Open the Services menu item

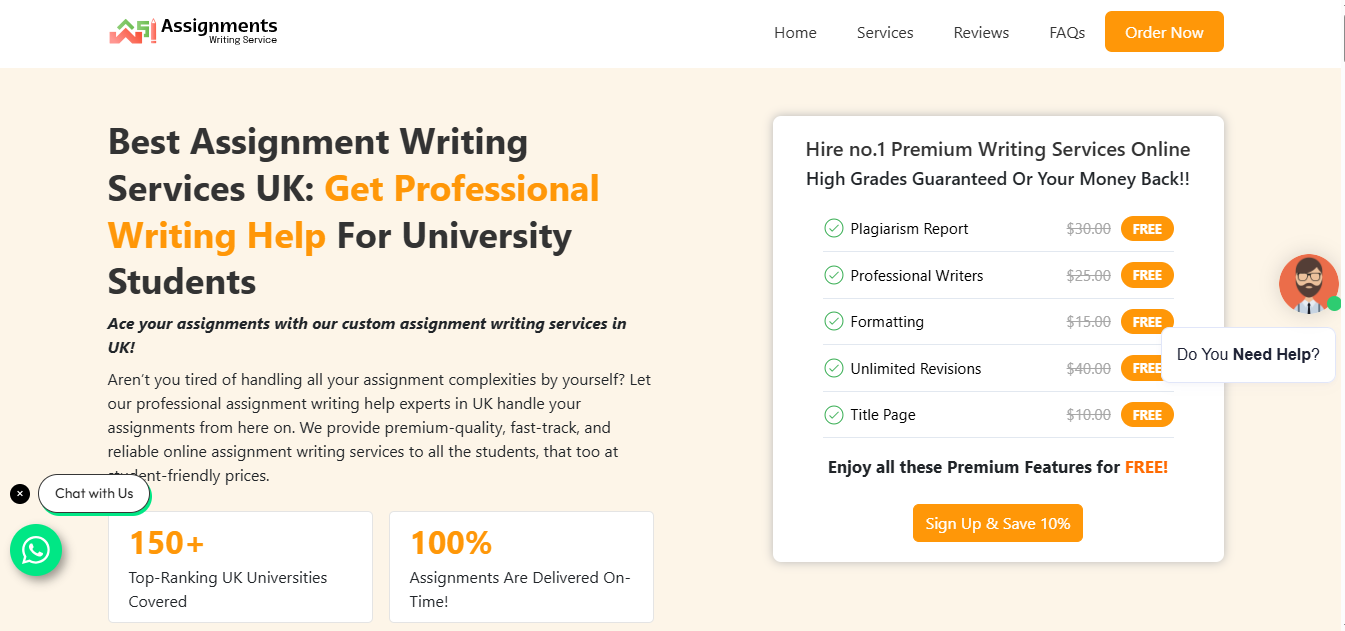click(x=885, y=33)
